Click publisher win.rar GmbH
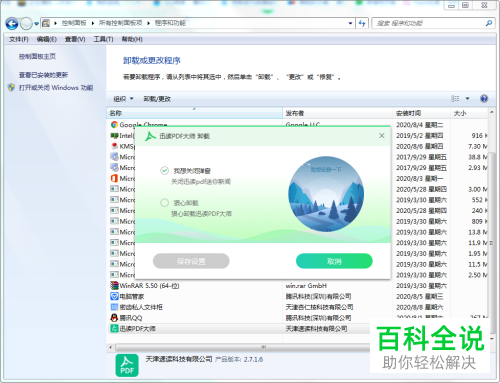The width and height of the screenshot is (500, 383). point(306,286)
